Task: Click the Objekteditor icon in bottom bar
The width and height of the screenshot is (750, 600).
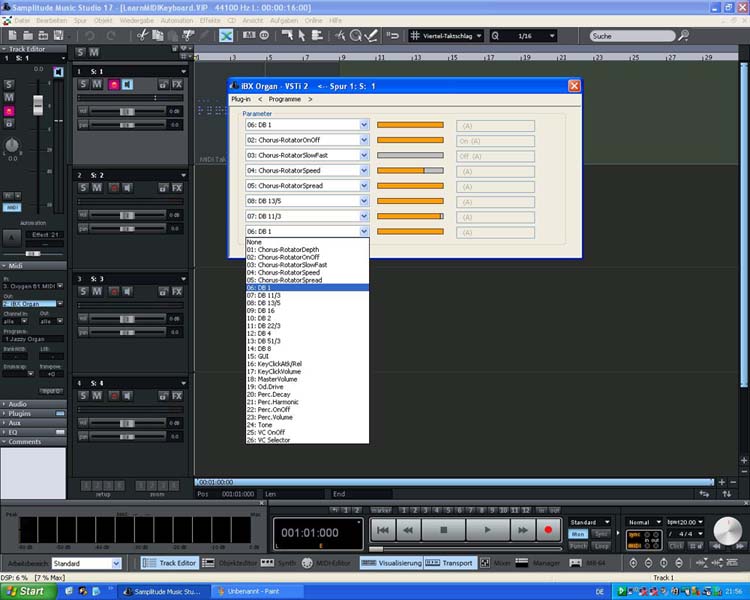Action: [208, 563]
